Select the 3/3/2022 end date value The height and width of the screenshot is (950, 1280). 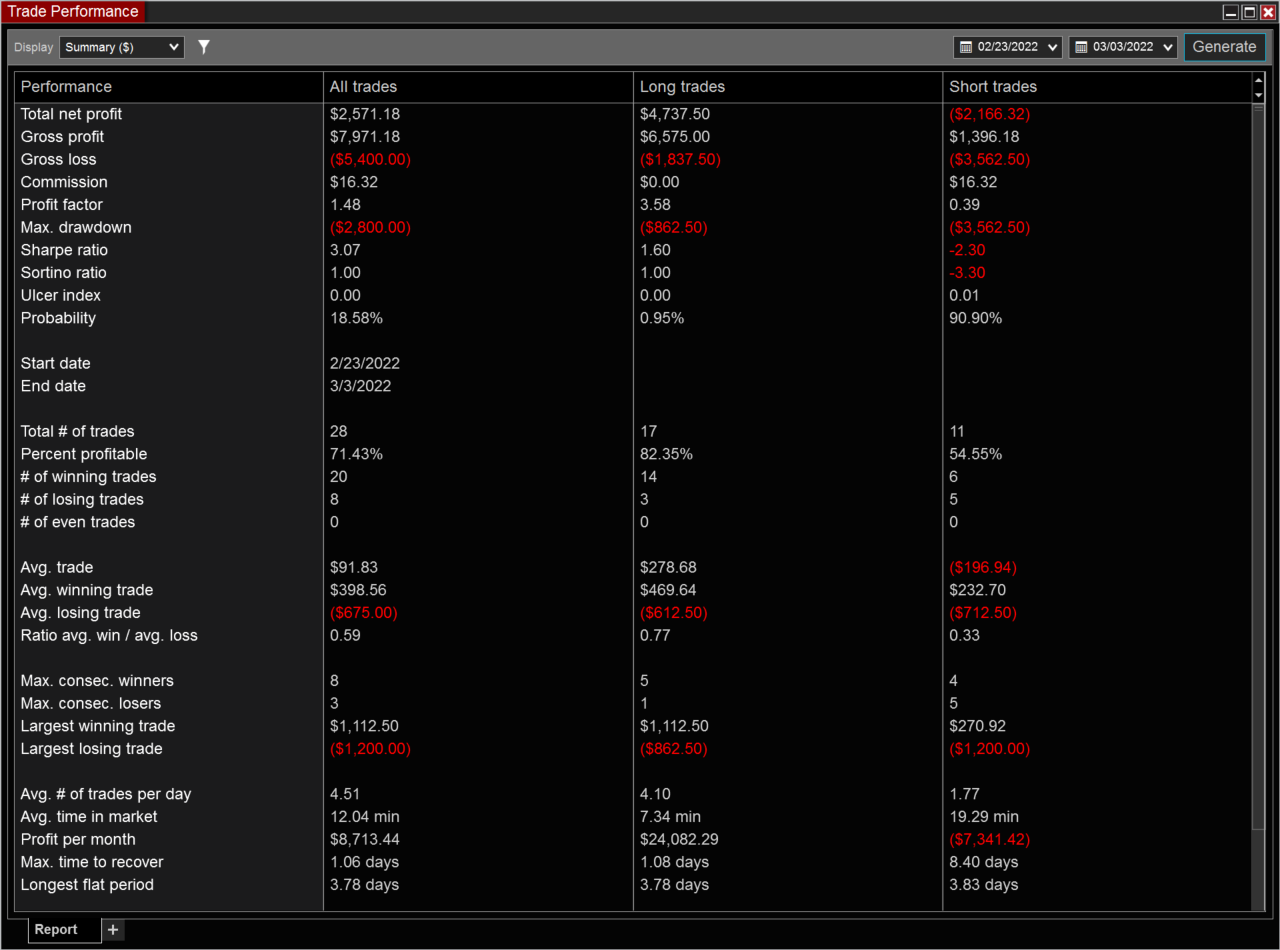click(360, 386)
